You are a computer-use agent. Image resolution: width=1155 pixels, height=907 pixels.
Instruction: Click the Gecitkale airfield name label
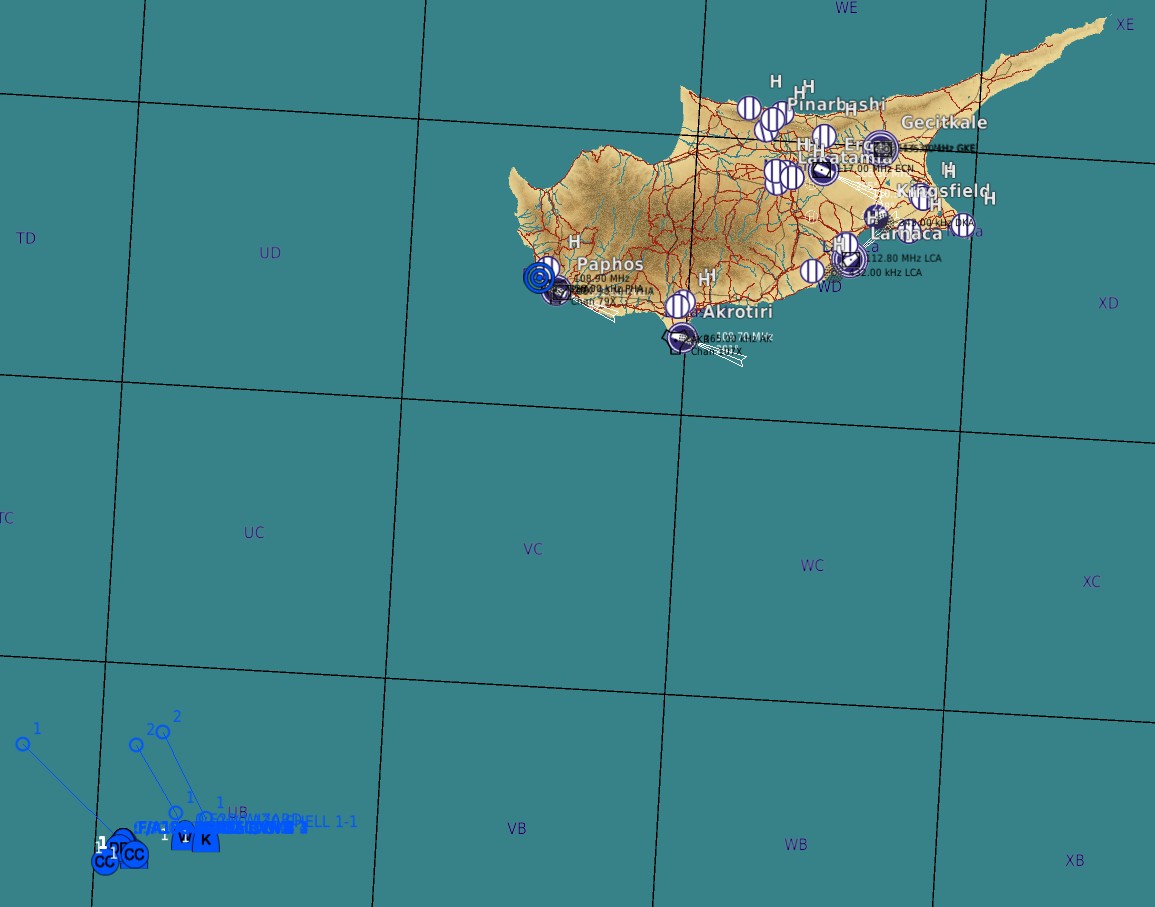click(943, 123)
